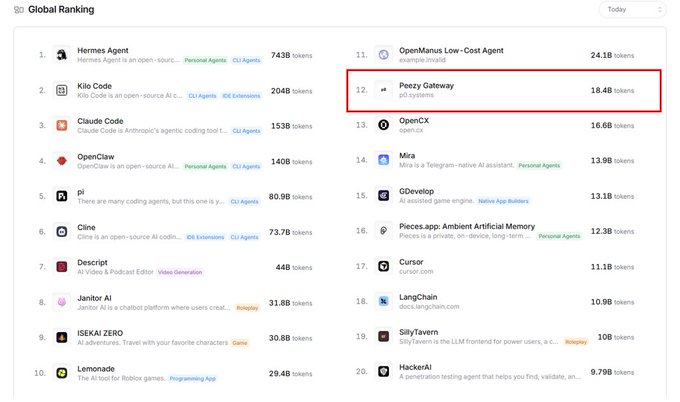Click the p0.systems subtitle
Screen dimensions: 680x402
(x=416, y=95)
